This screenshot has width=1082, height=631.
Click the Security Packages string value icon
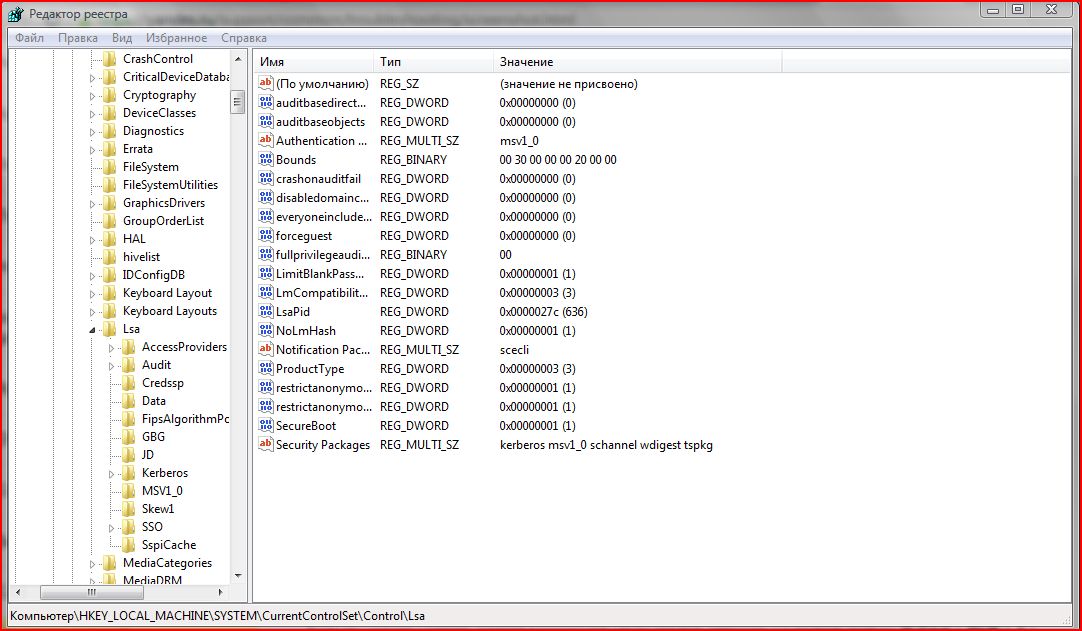tap(266, 444)
